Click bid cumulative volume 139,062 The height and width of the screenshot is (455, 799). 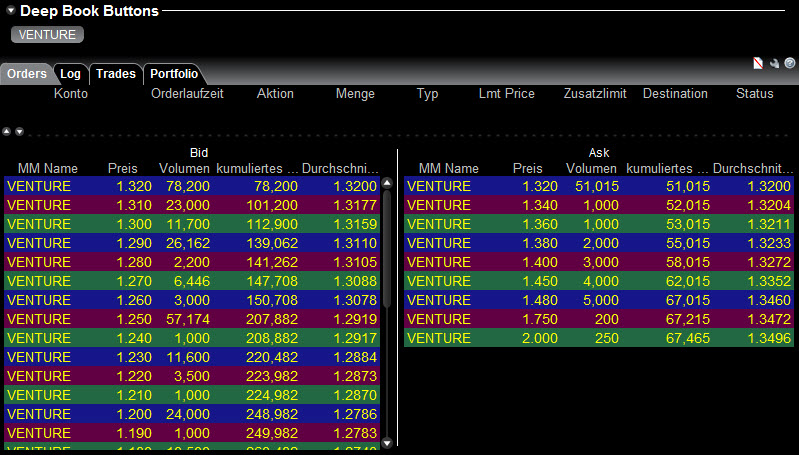(272, 243)
